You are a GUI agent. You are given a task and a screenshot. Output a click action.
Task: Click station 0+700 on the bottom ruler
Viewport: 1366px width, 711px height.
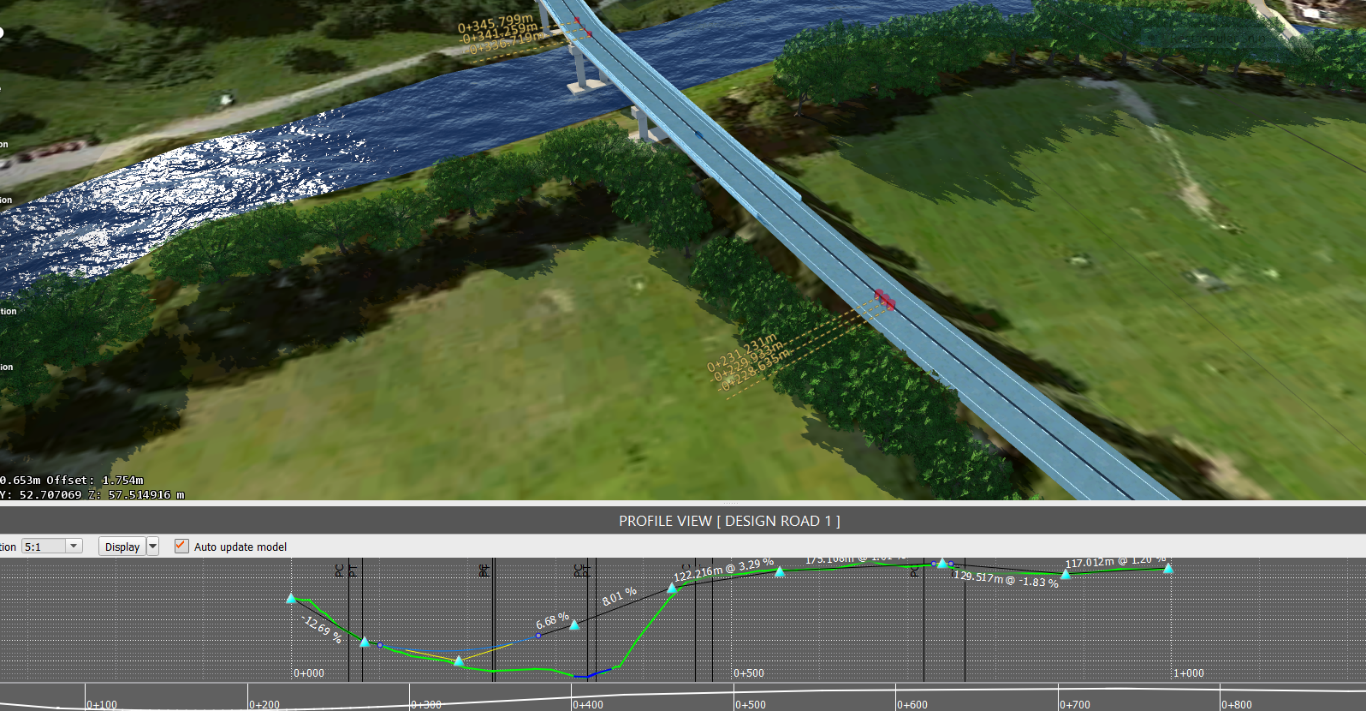[x=1075, y=705]
